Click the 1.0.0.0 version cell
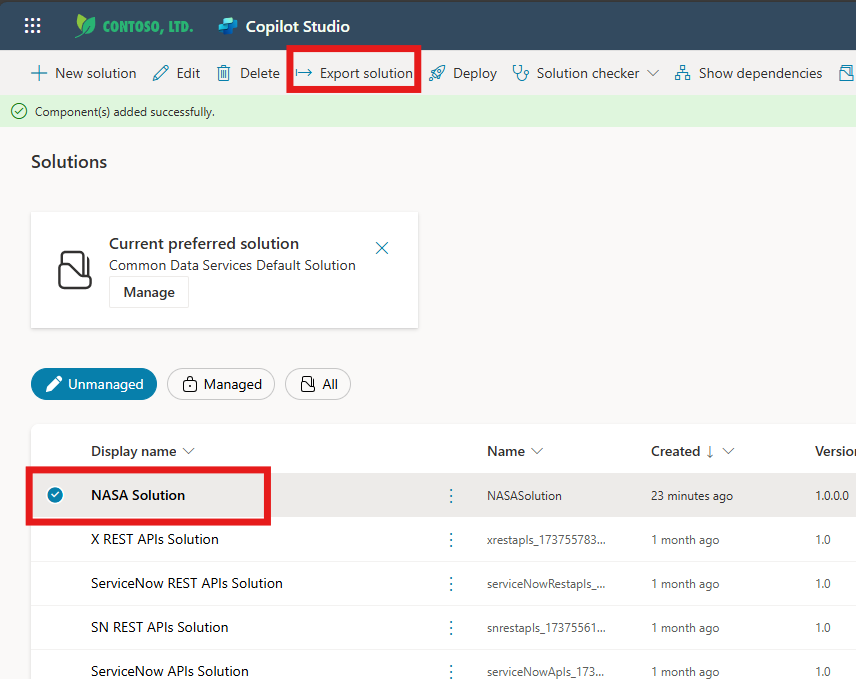The height and width of the screenshot is (679, 856). pyautogui.click(x=832, y=496)
